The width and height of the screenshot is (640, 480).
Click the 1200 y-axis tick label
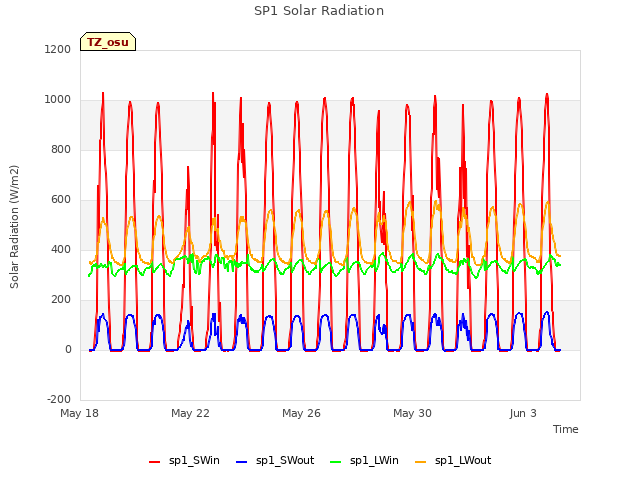coord(58,50)
